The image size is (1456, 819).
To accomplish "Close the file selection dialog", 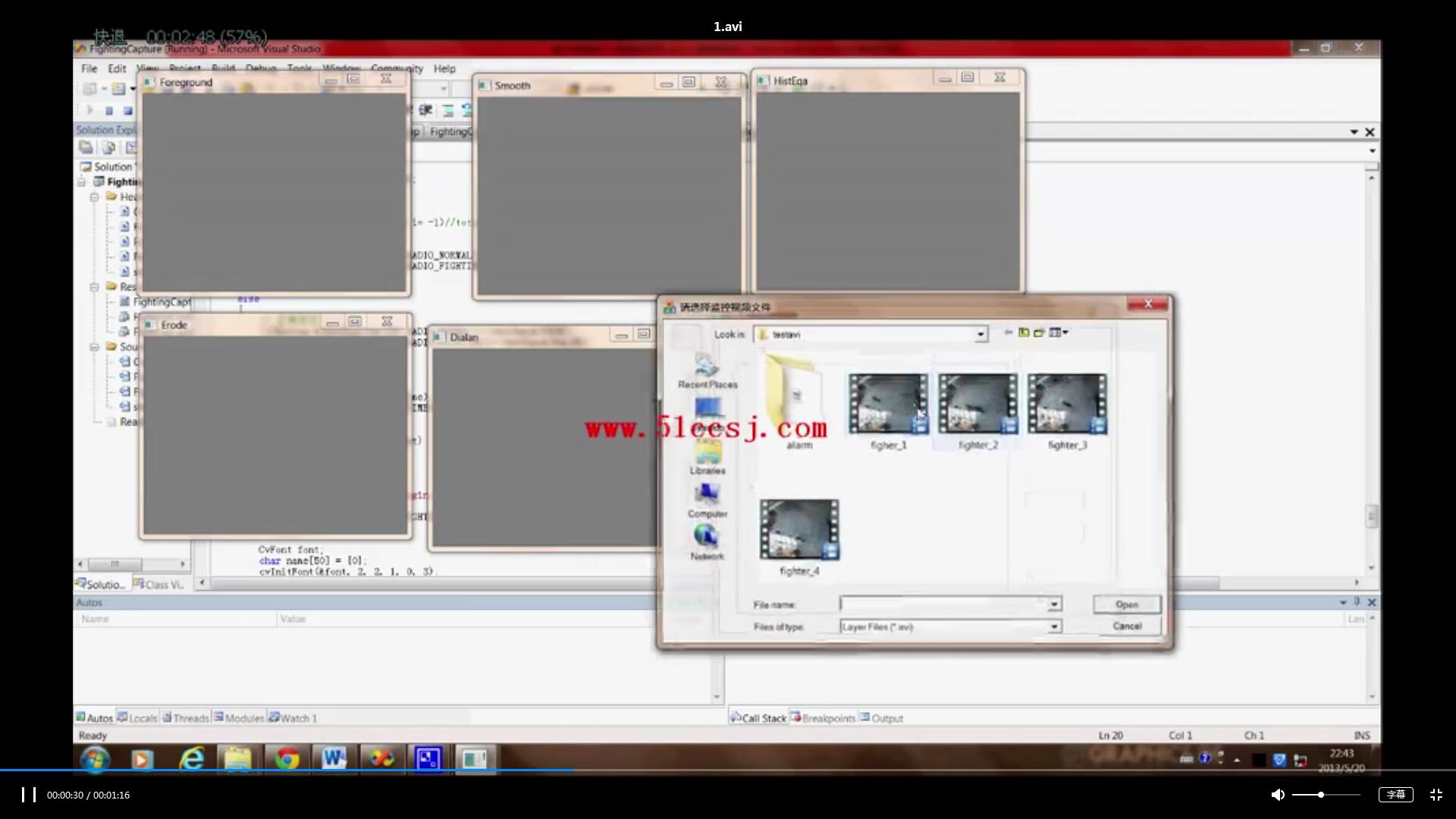I will pos(1148,304).
